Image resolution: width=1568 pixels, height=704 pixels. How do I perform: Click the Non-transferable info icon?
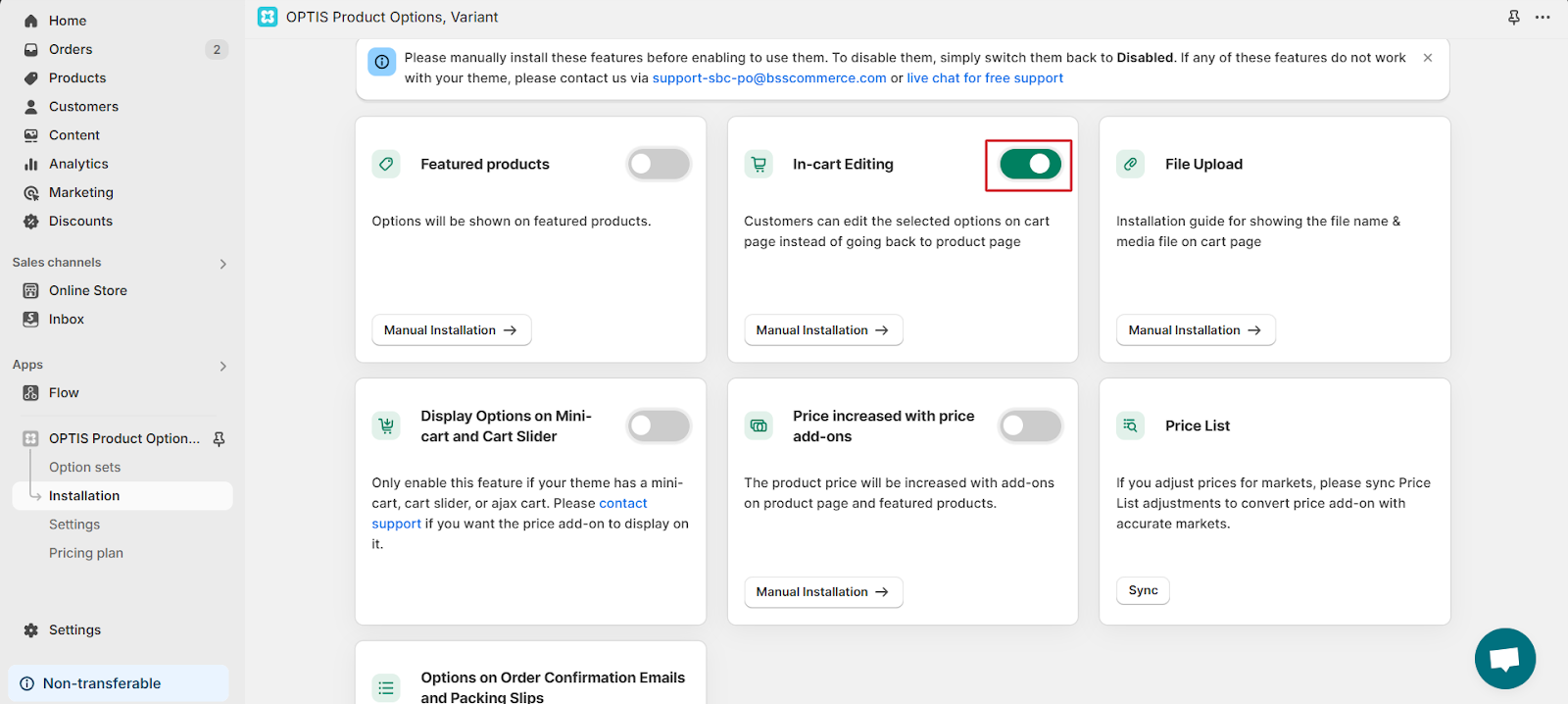[x=27, y=684]
